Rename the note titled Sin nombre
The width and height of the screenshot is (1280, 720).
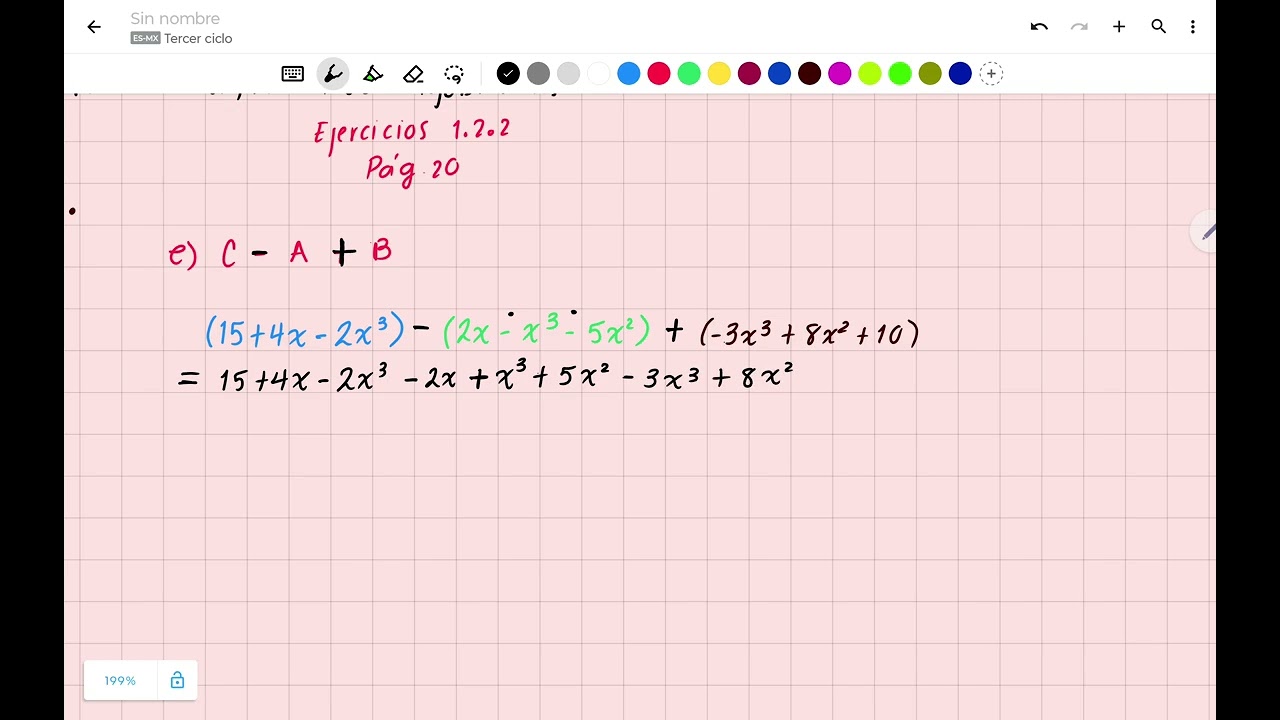tap(175, 18)
